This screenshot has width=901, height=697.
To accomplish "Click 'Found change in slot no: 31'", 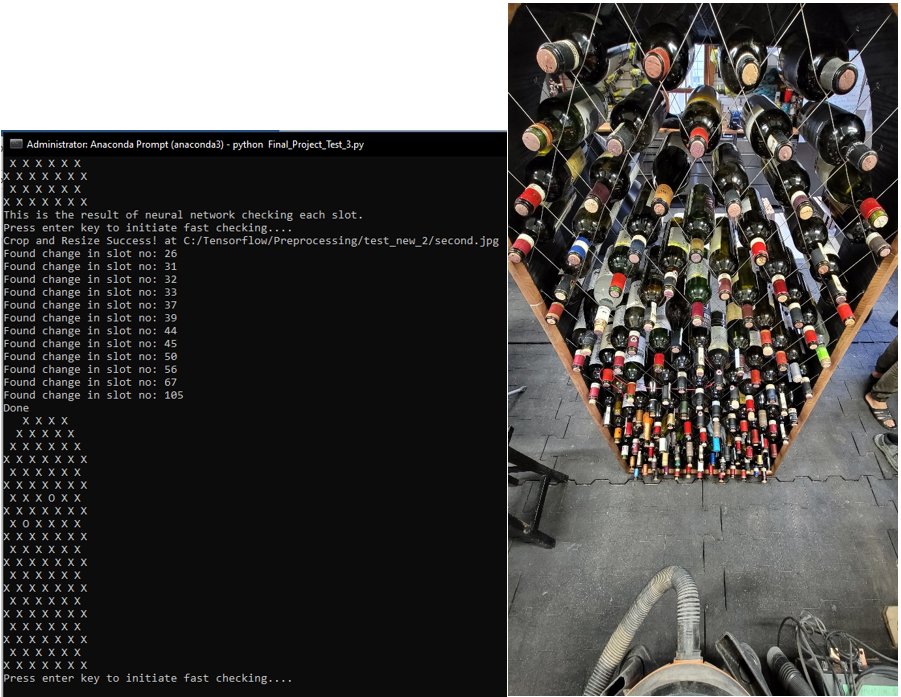I will (90, 266).
